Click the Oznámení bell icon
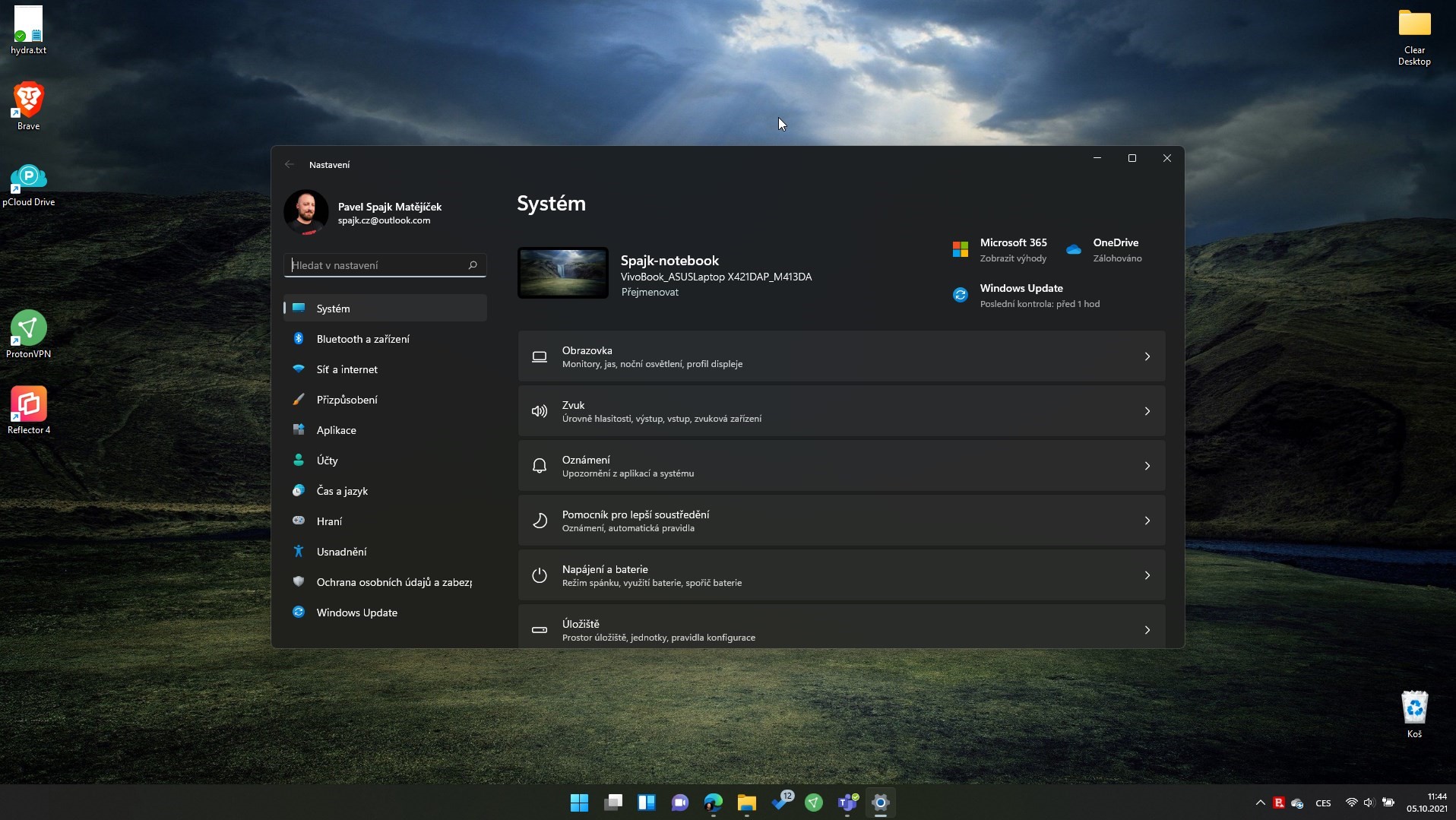This screenshot has width=1456, height=820. point(540,466)
